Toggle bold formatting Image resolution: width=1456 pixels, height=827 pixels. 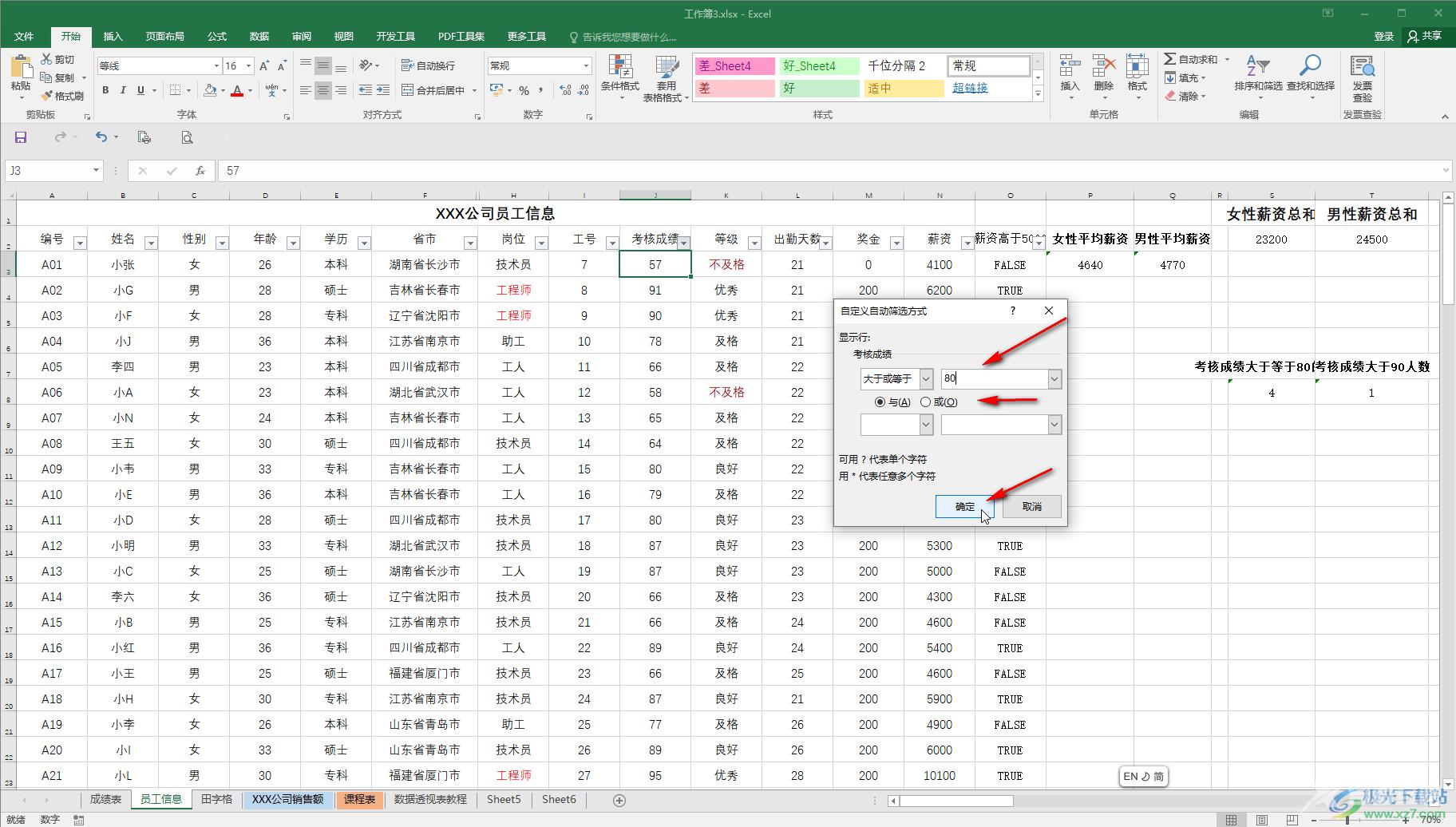pyautogui.click(x=105, y=90)
